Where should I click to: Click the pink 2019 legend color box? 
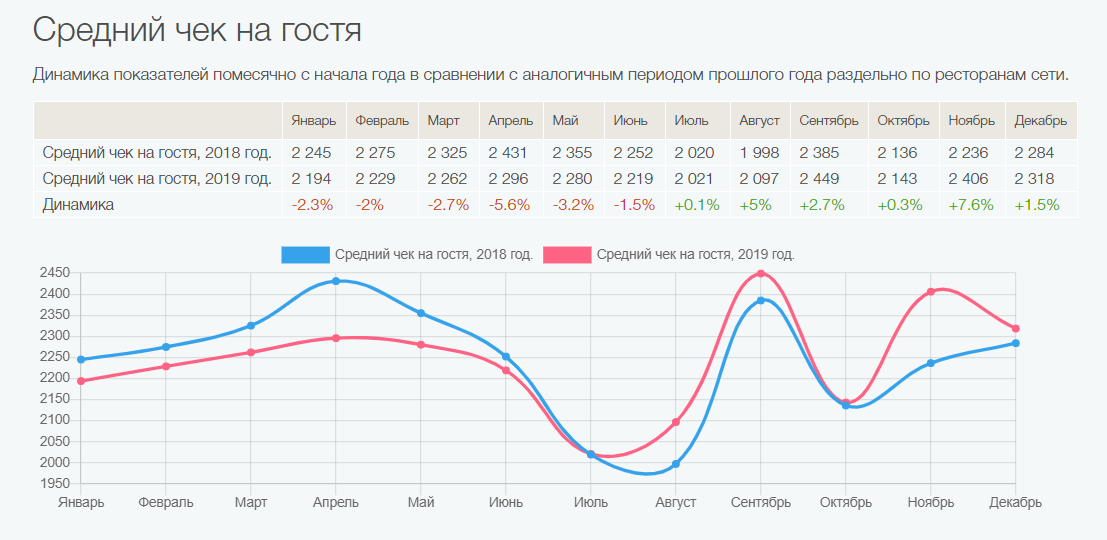pyautogui.click(x=567, y=255)
